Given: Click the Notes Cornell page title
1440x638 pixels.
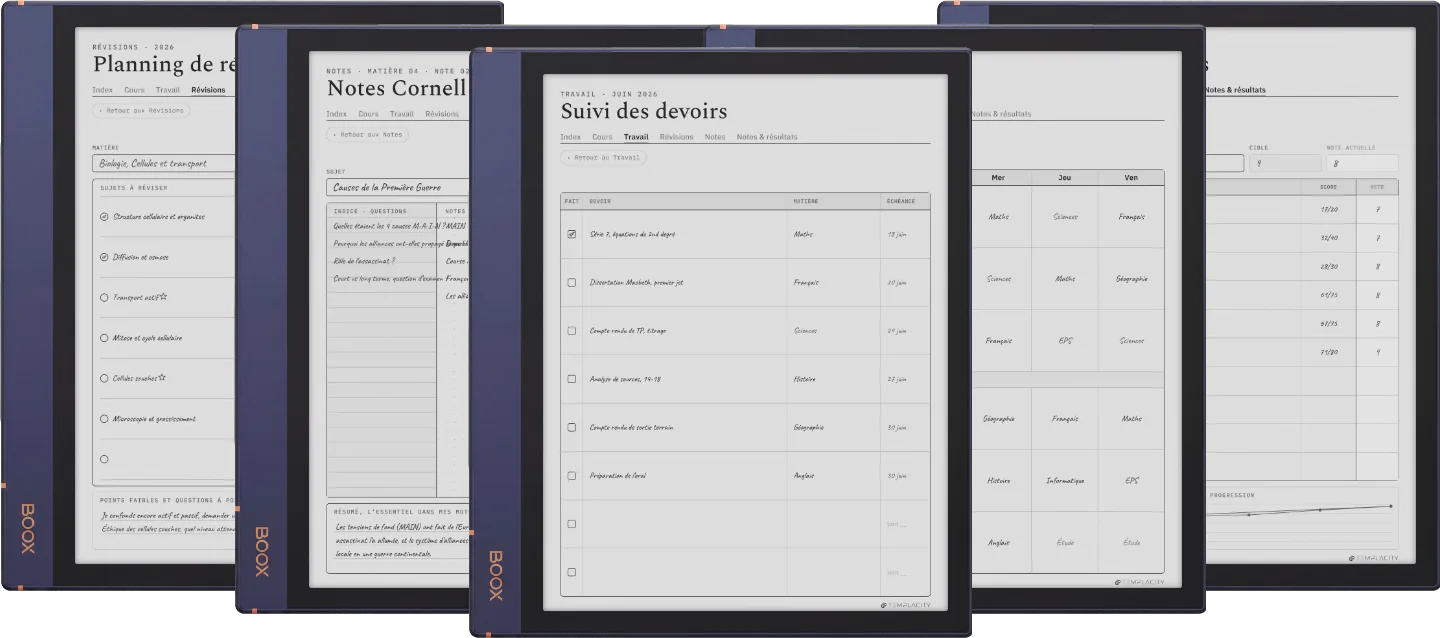Looking at the screenshot, I should pyautogui.click(x=397, y=88).
